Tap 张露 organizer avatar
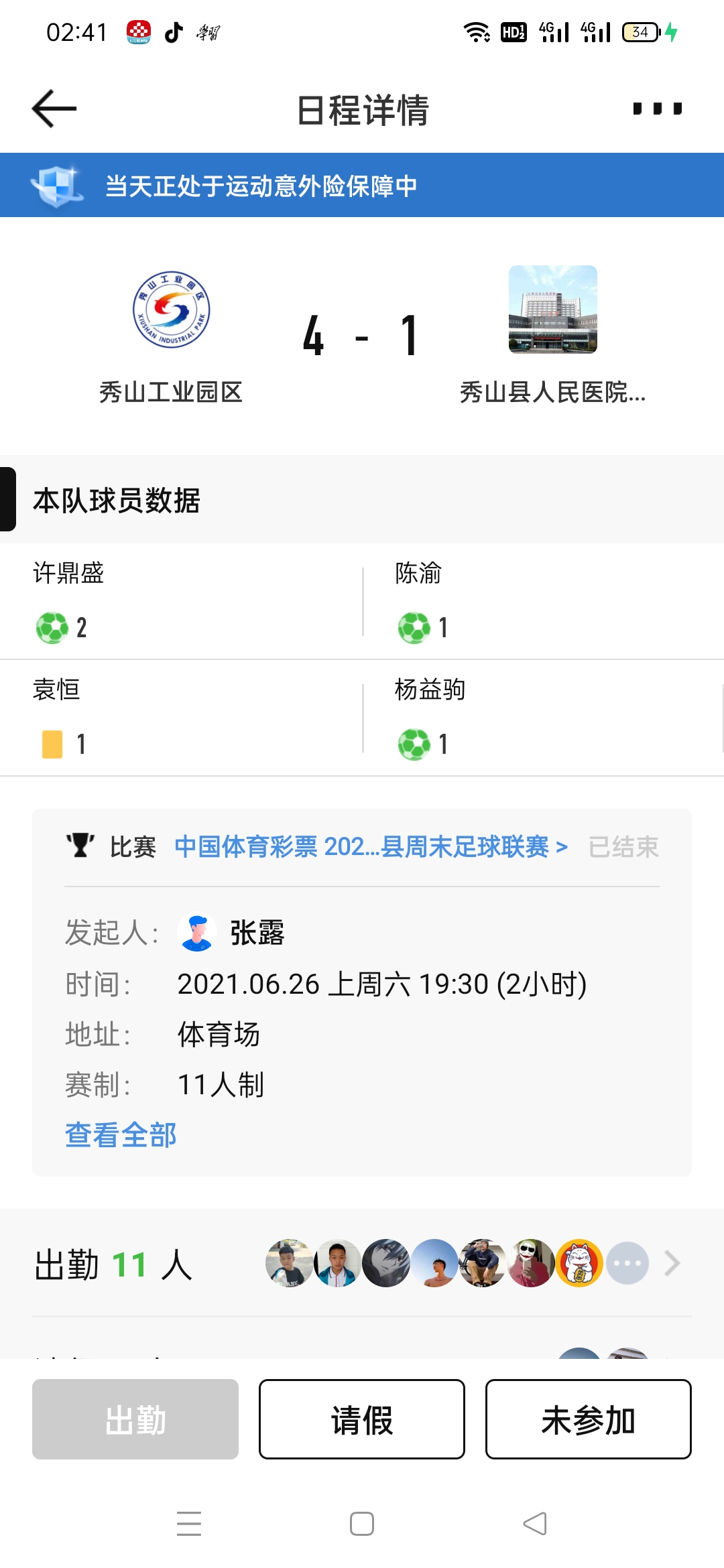 [x=197, y=932]
